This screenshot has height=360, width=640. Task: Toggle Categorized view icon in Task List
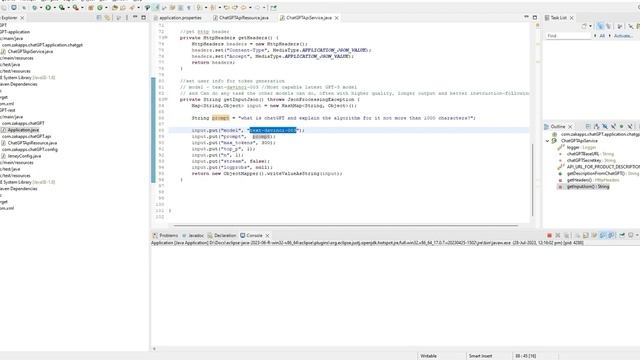(x=600, y=26)
